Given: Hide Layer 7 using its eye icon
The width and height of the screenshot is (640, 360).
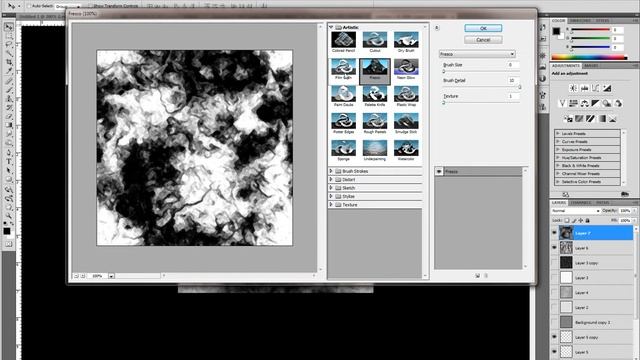Looking at the screenshot, I should coord(554,233).
